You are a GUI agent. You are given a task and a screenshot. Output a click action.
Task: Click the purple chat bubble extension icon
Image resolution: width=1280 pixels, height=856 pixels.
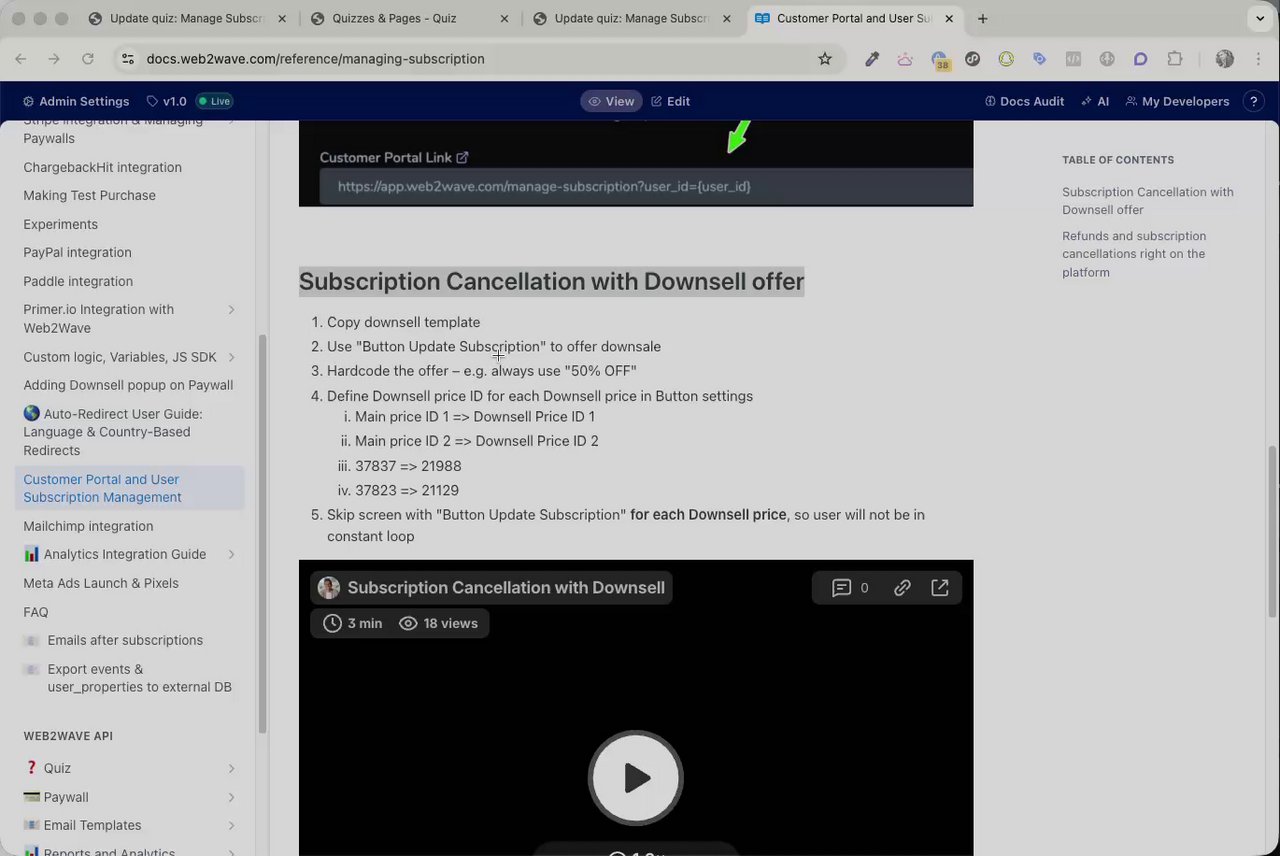[x=1140, y=59]
